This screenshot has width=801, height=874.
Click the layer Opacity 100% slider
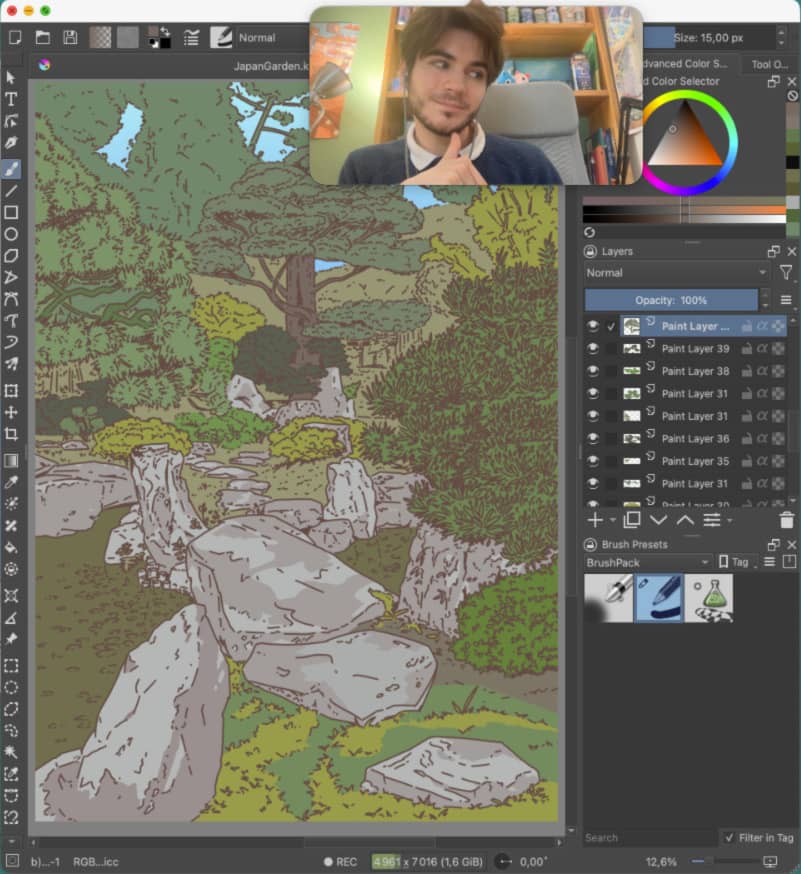tap(671, 300)
